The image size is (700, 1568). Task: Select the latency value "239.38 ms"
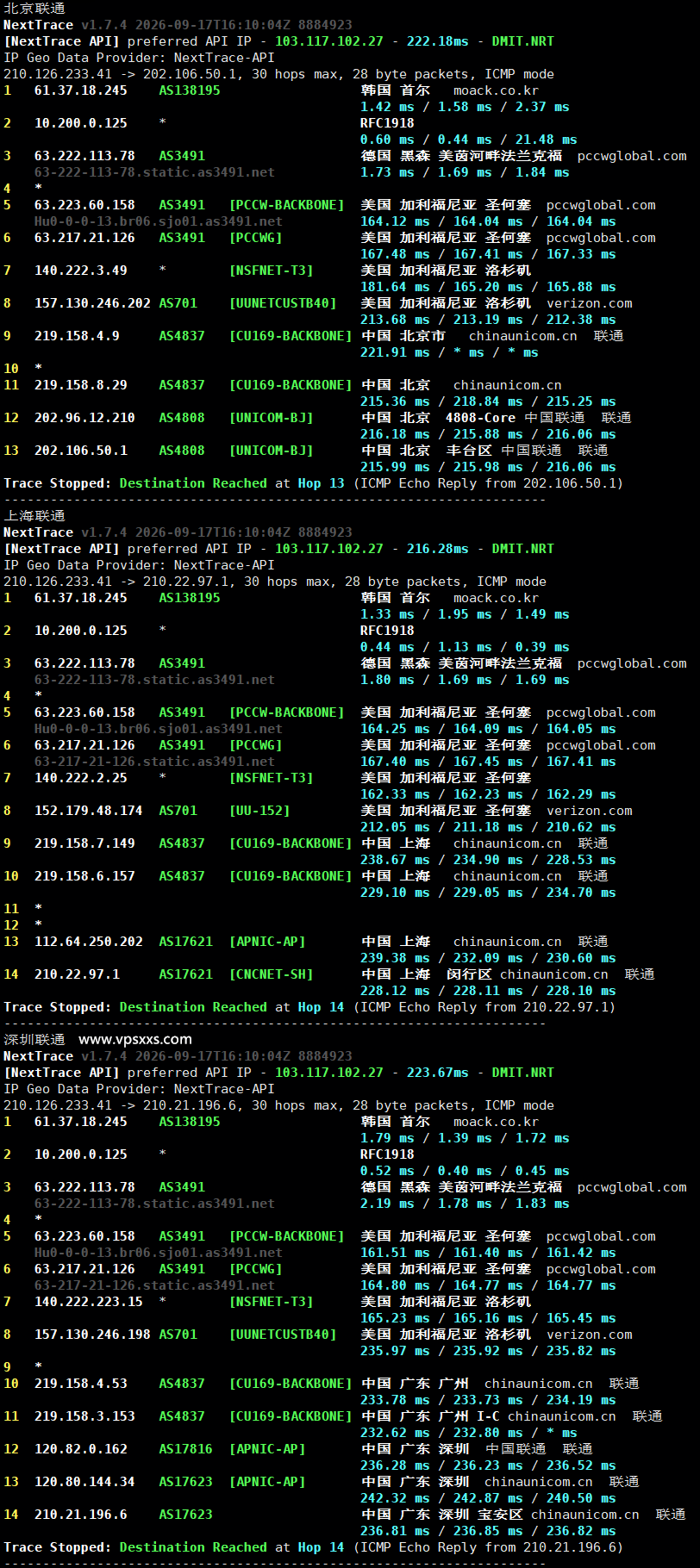[x=395, y=958]
